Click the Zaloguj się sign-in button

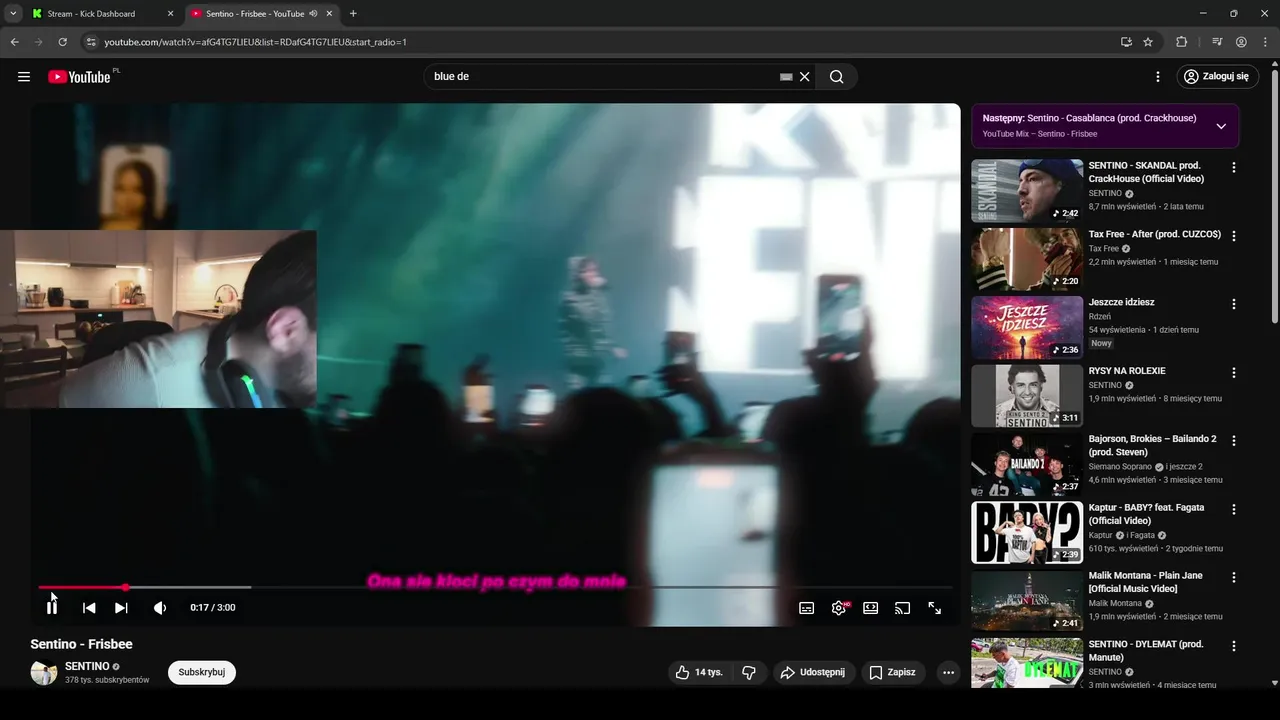pos(1217,77)
